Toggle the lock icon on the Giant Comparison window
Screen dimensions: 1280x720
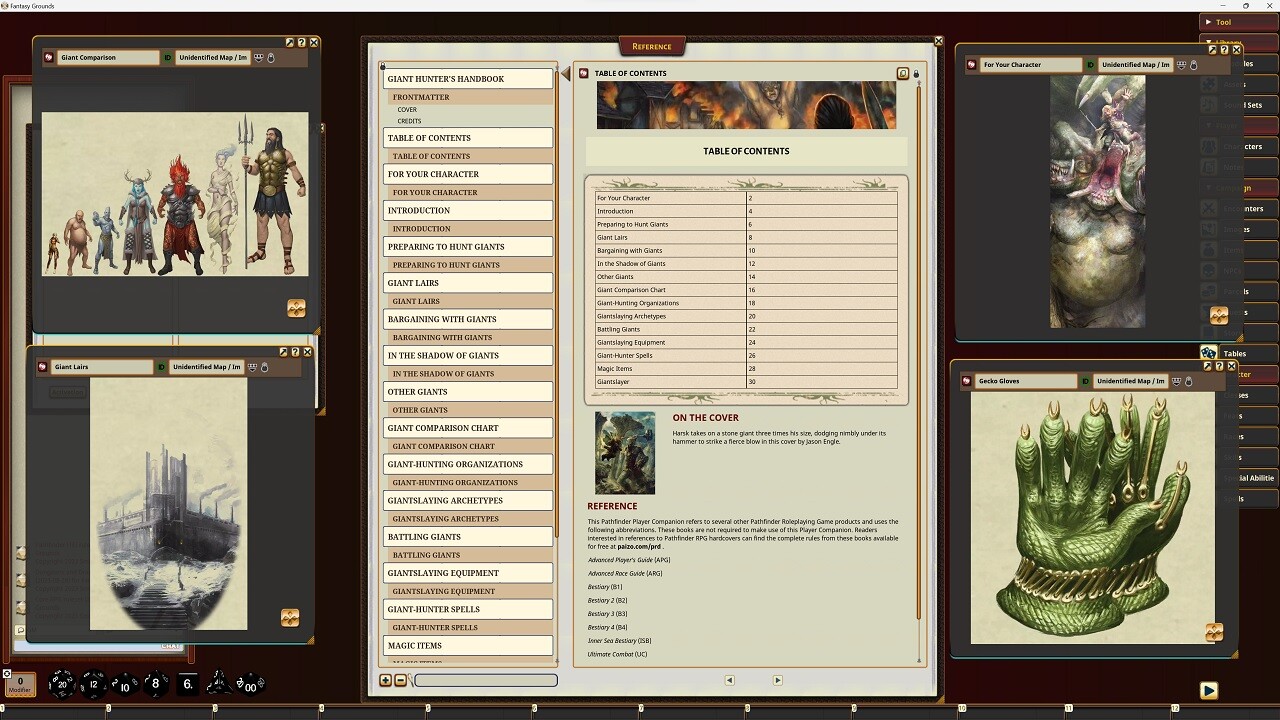pyautogui.click(x=271, y=57)
